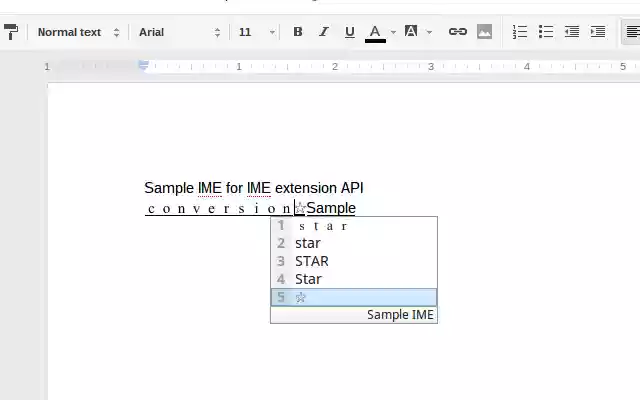Viewport: 640px width, 400px height.
Task: Click the paint format roller icon
Action: pos(11,32)
